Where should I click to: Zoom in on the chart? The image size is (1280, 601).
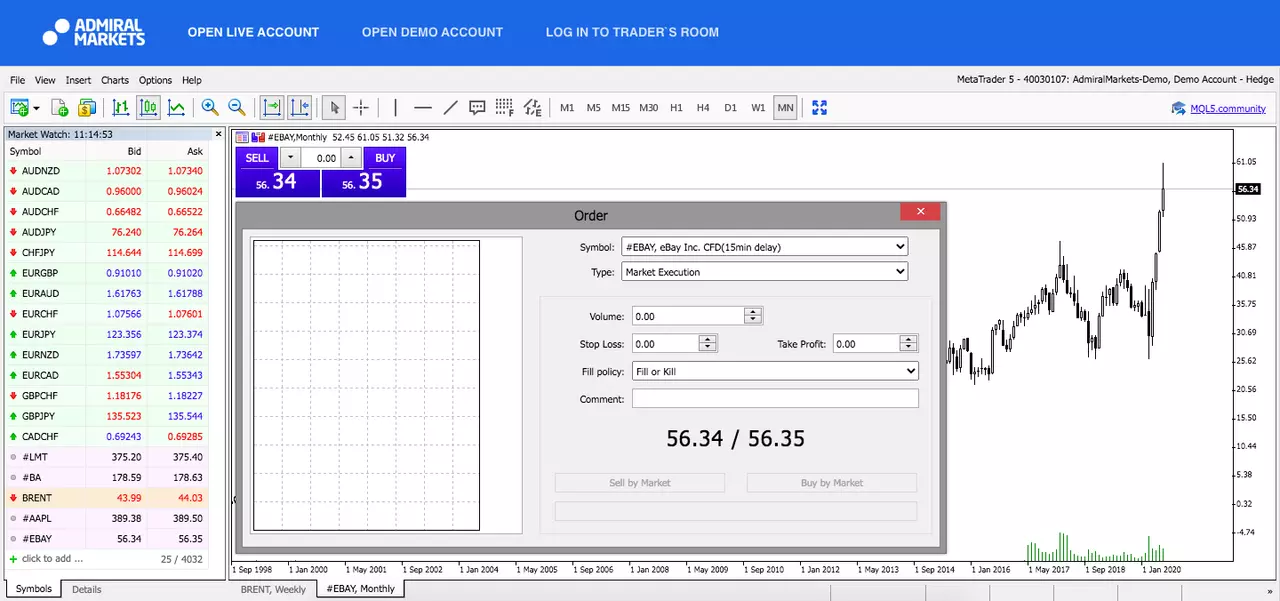pos(210,108)
